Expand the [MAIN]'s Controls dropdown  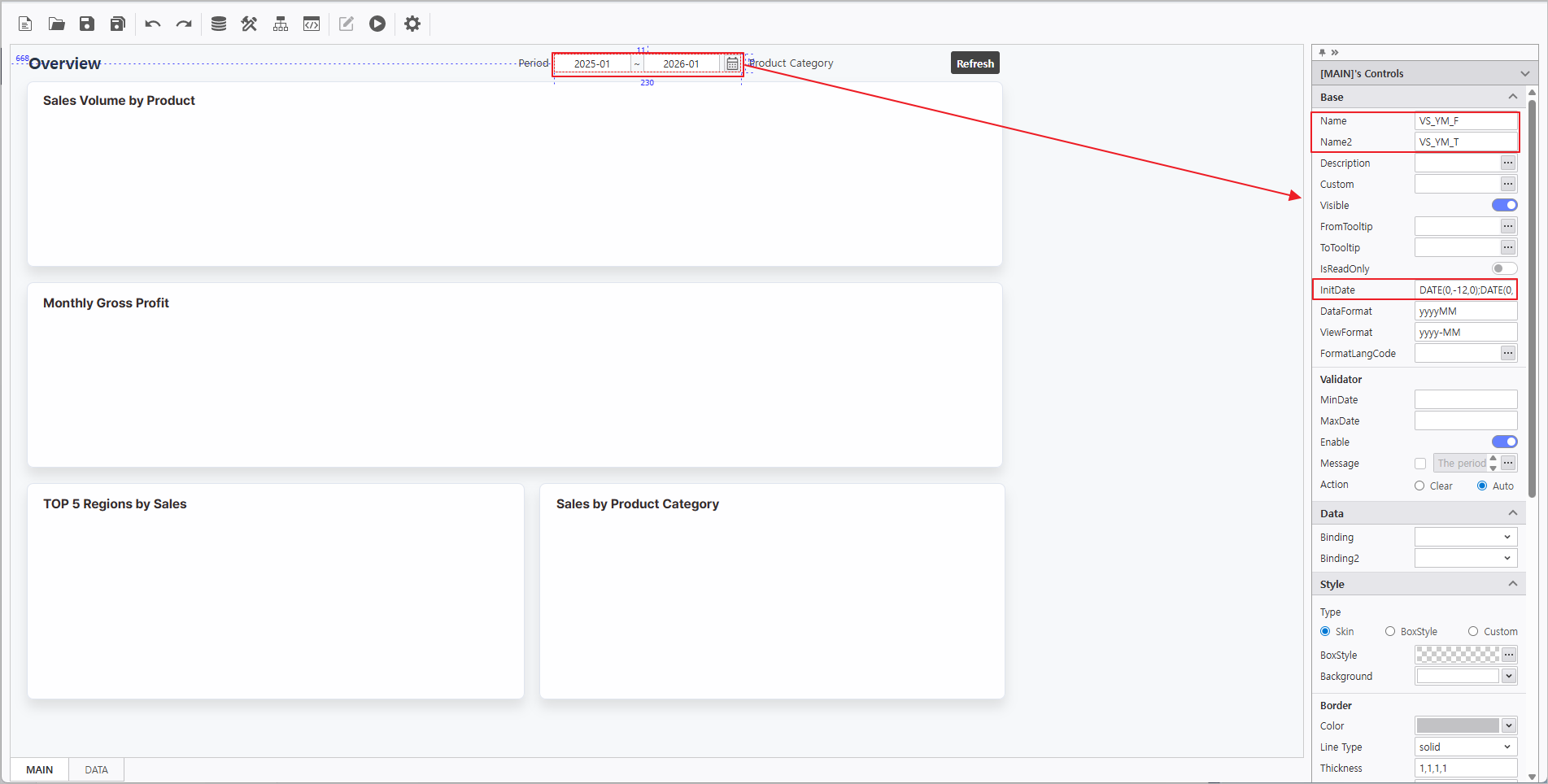1524,73
